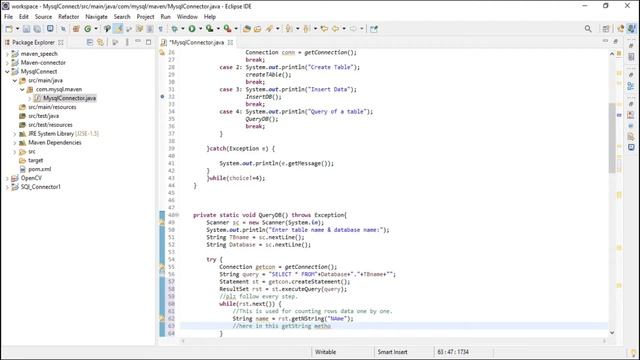Click the New Java Class icon

[88, 29]
